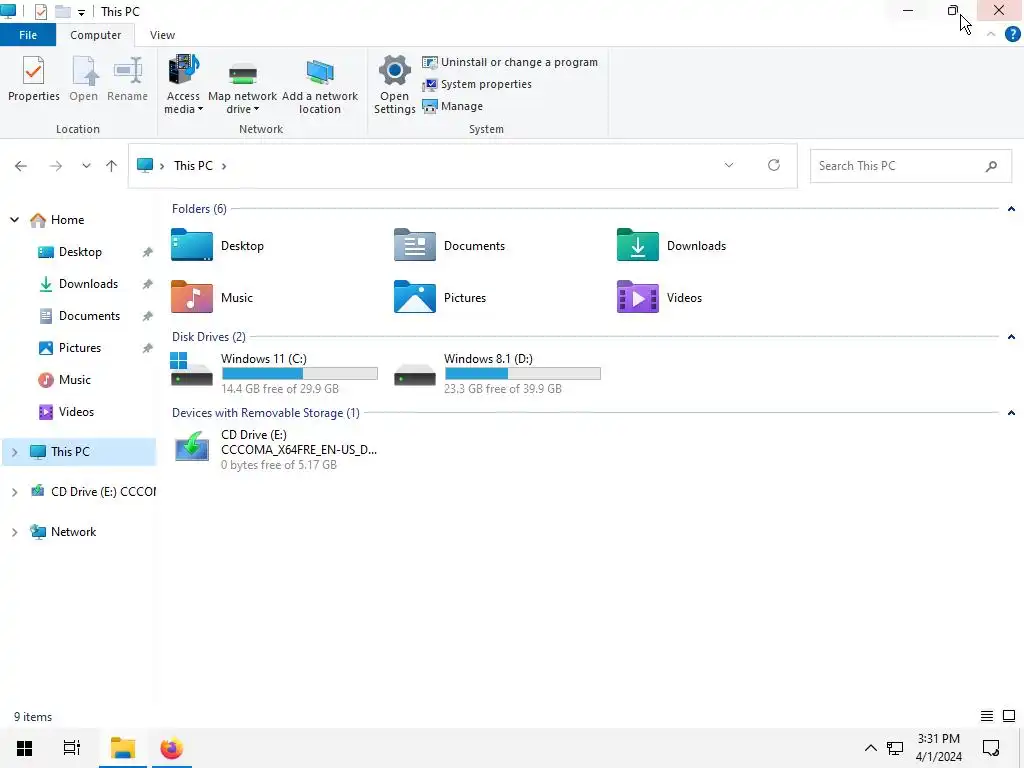Expand the CD Drive (E:) tree node
The height and width of the screenshot is (768, 1024).
coord(14,492)
